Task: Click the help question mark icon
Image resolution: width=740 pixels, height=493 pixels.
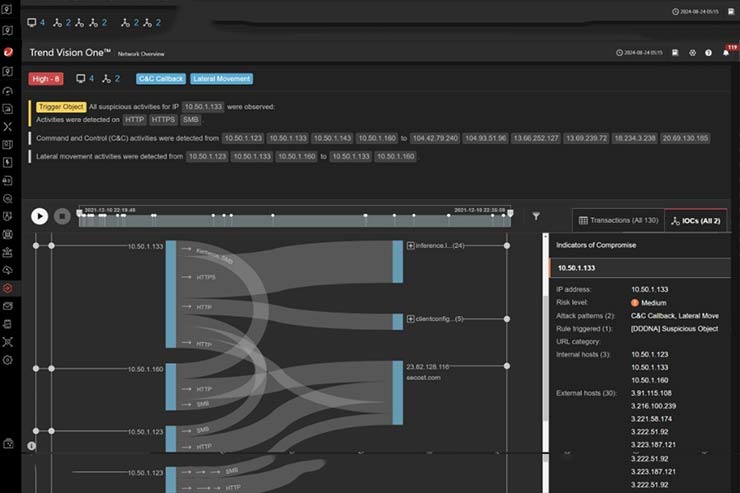Action: pyautogui.click(x=708, y=52)
